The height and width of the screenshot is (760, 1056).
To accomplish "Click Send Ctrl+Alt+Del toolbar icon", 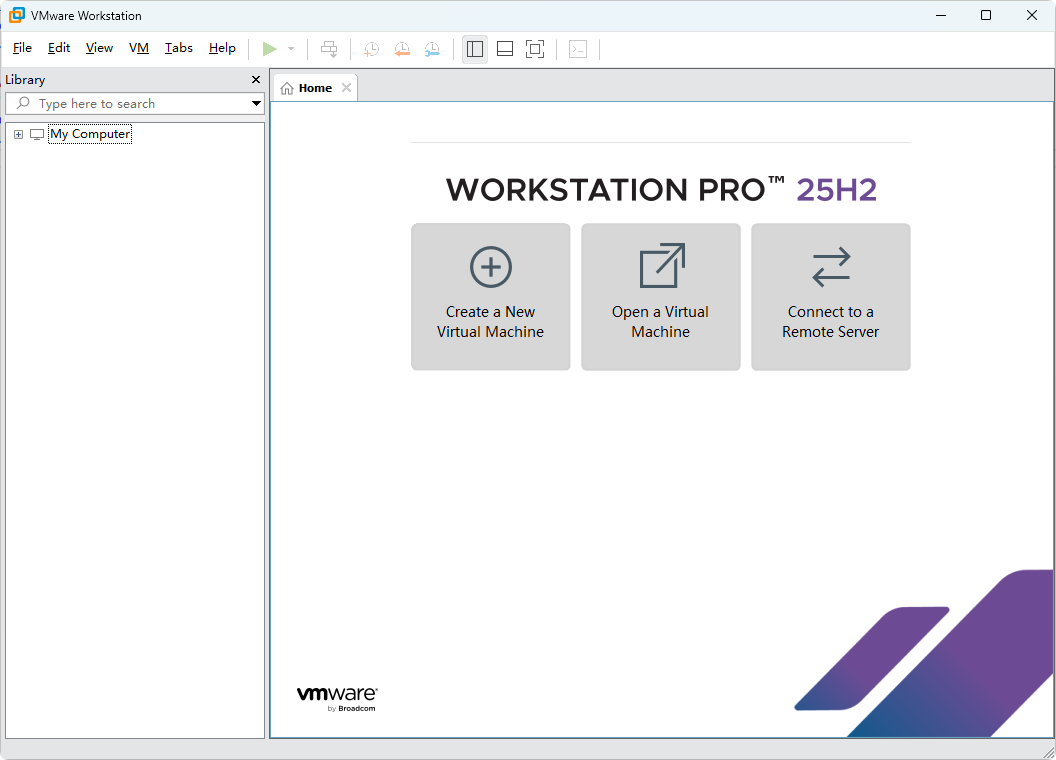I will (329, 49).
